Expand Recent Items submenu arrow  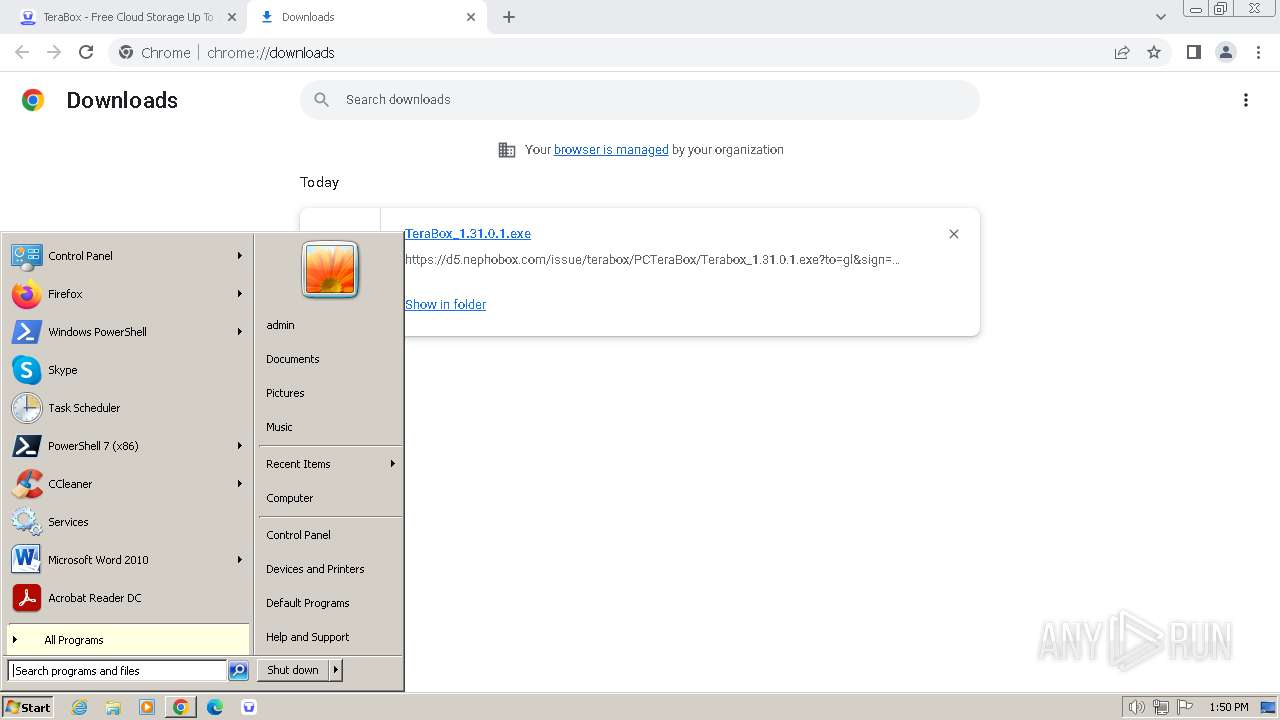pyautogui.click(x=393, y=464)
